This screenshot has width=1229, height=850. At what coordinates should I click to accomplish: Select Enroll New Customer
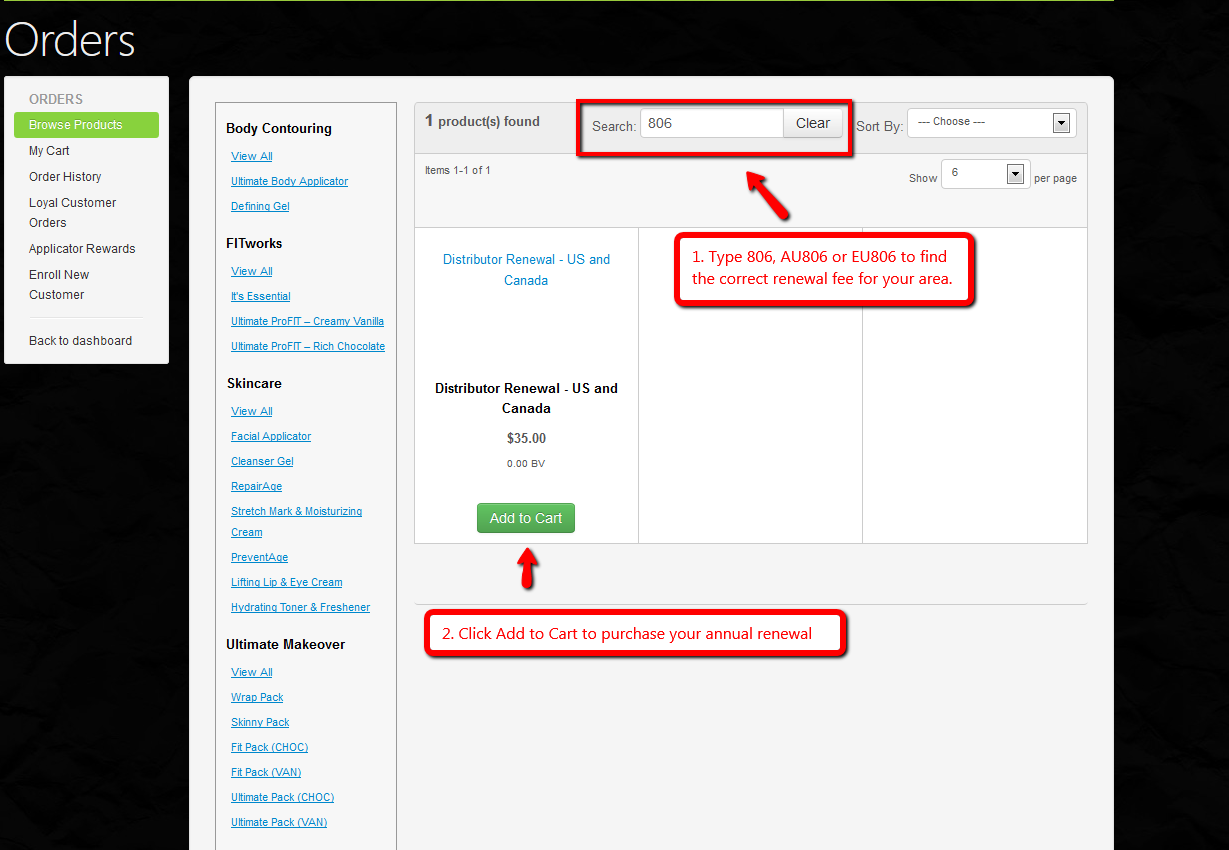tap(58, 284)
